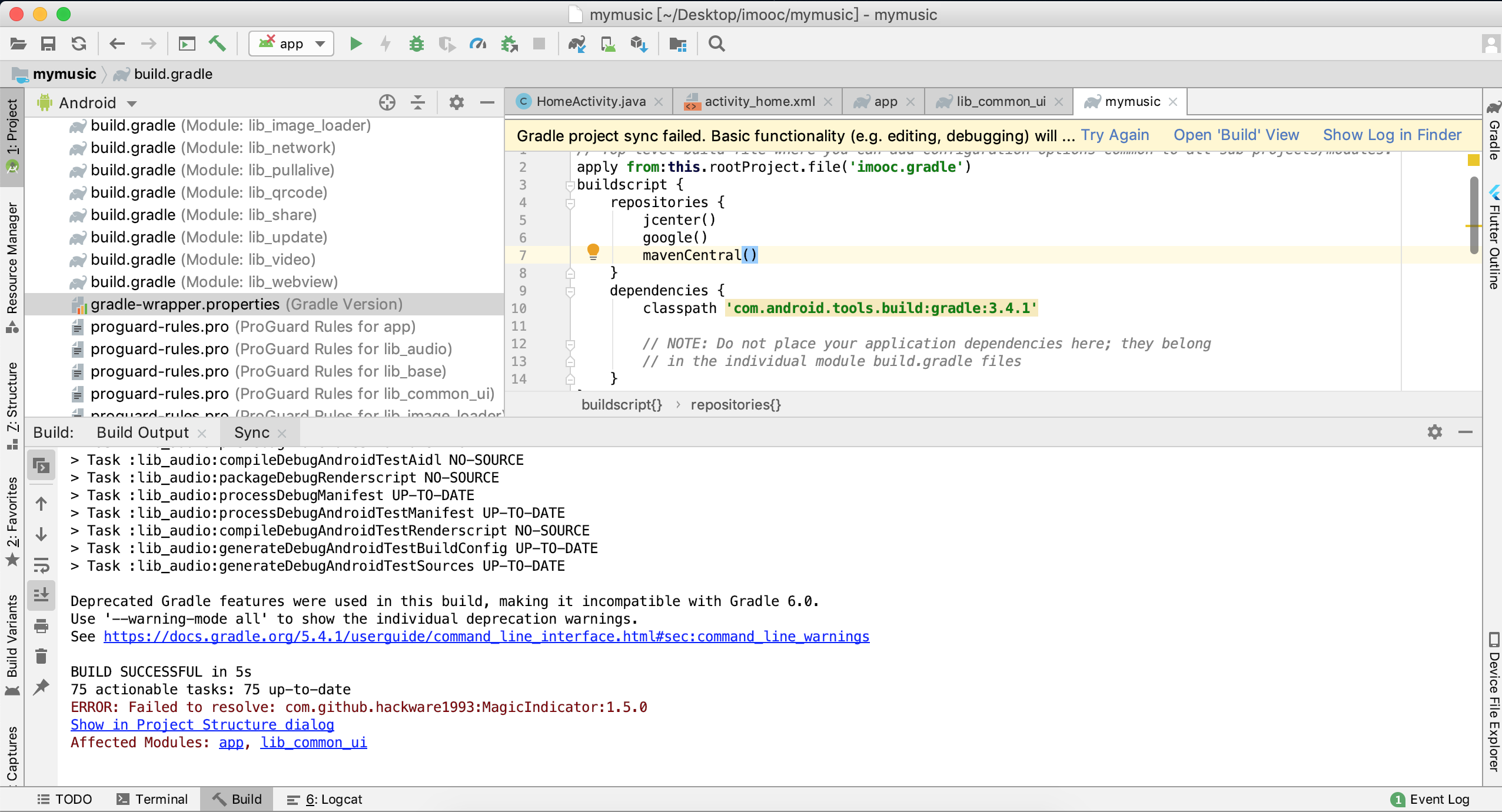Image resolution: width=1502 pixels, height=812 pixels.
Task: Toggle the Flutter Outline side panel
Action: pyautogui.click(x=1494, y=237)
